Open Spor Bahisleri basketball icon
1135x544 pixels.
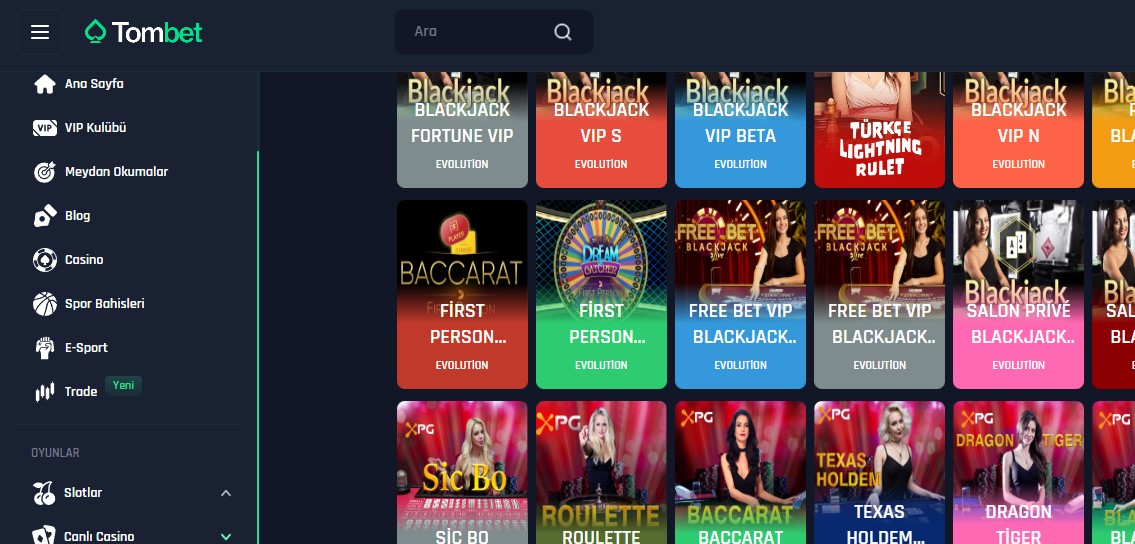point(45,304)
